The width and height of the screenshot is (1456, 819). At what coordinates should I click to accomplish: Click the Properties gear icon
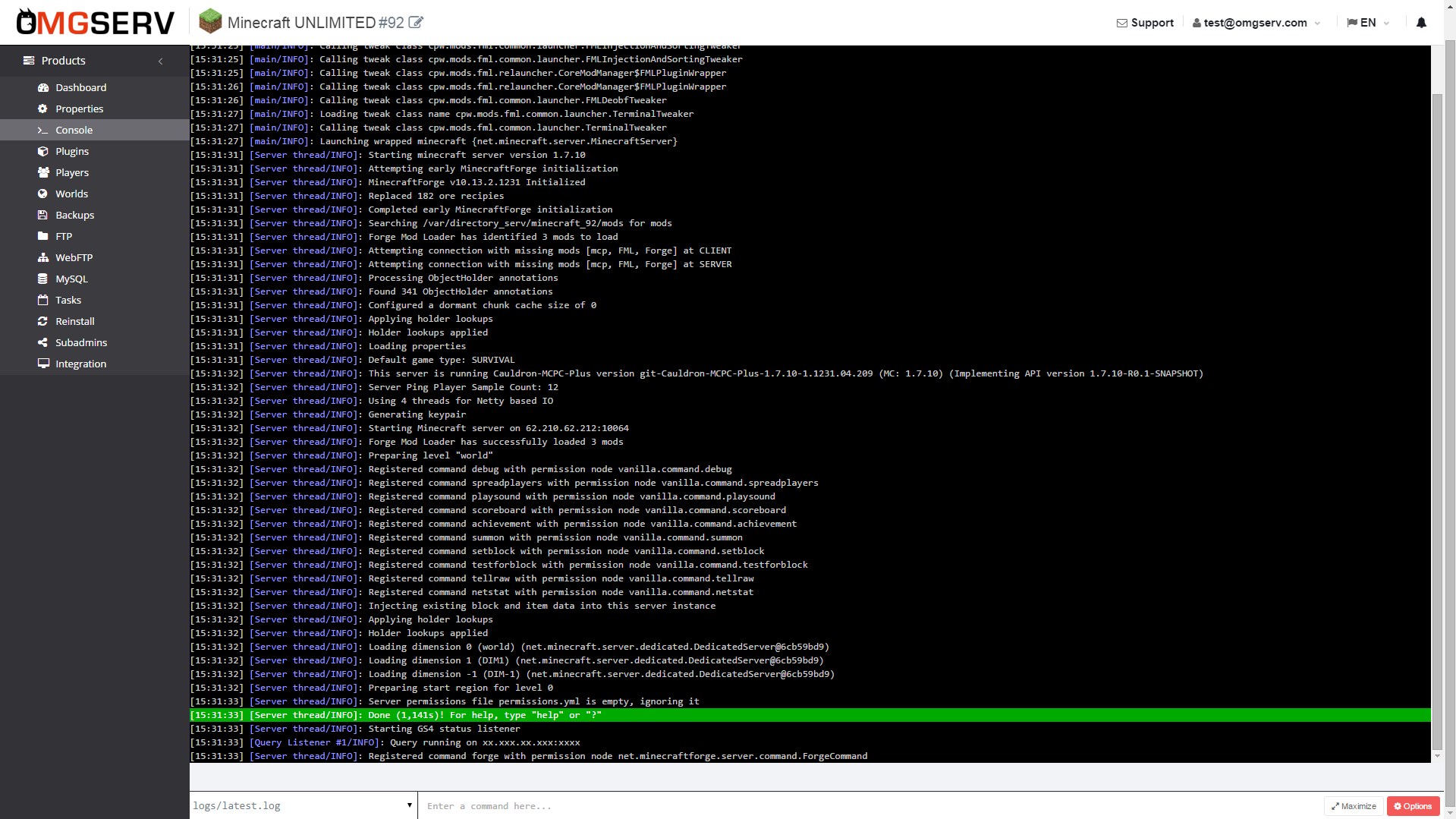point(43,109)
